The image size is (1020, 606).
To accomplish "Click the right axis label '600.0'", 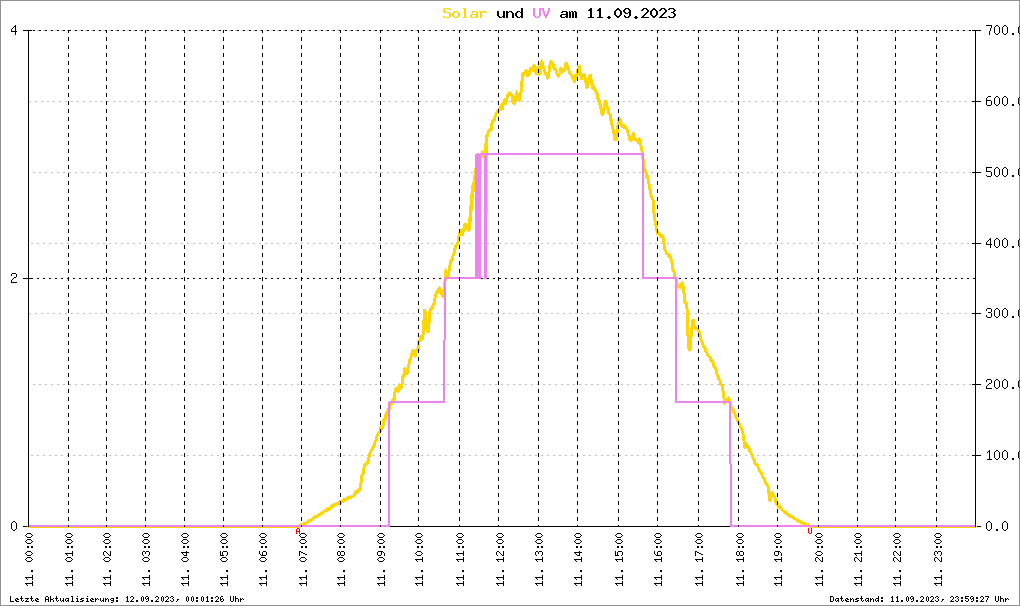I will [1001, 101].
